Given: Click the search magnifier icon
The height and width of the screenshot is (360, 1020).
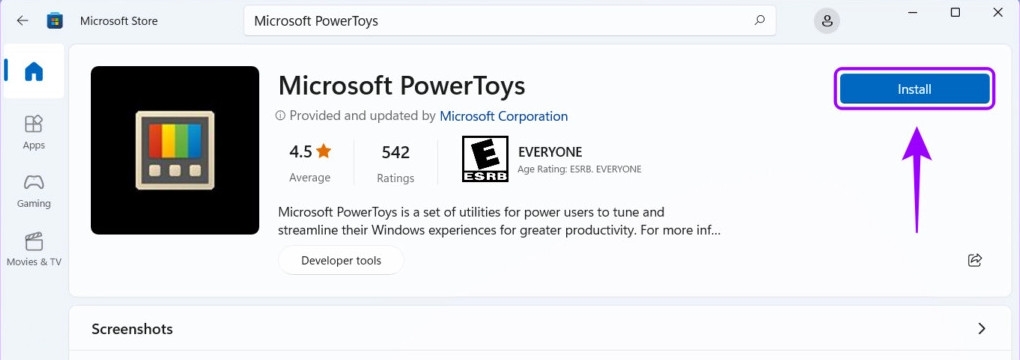Looking at the screenshot, I should pos(759,20).
